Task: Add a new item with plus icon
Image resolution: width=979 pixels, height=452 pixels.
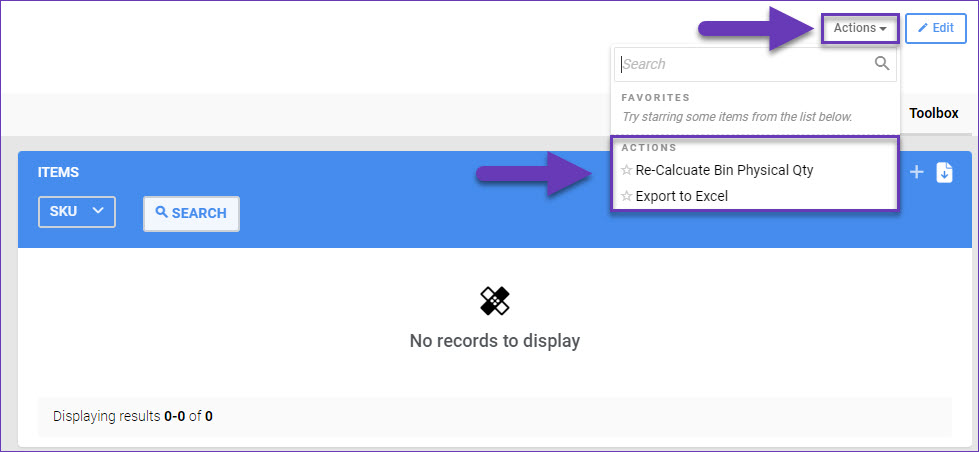Action: [x=916, y=172]
